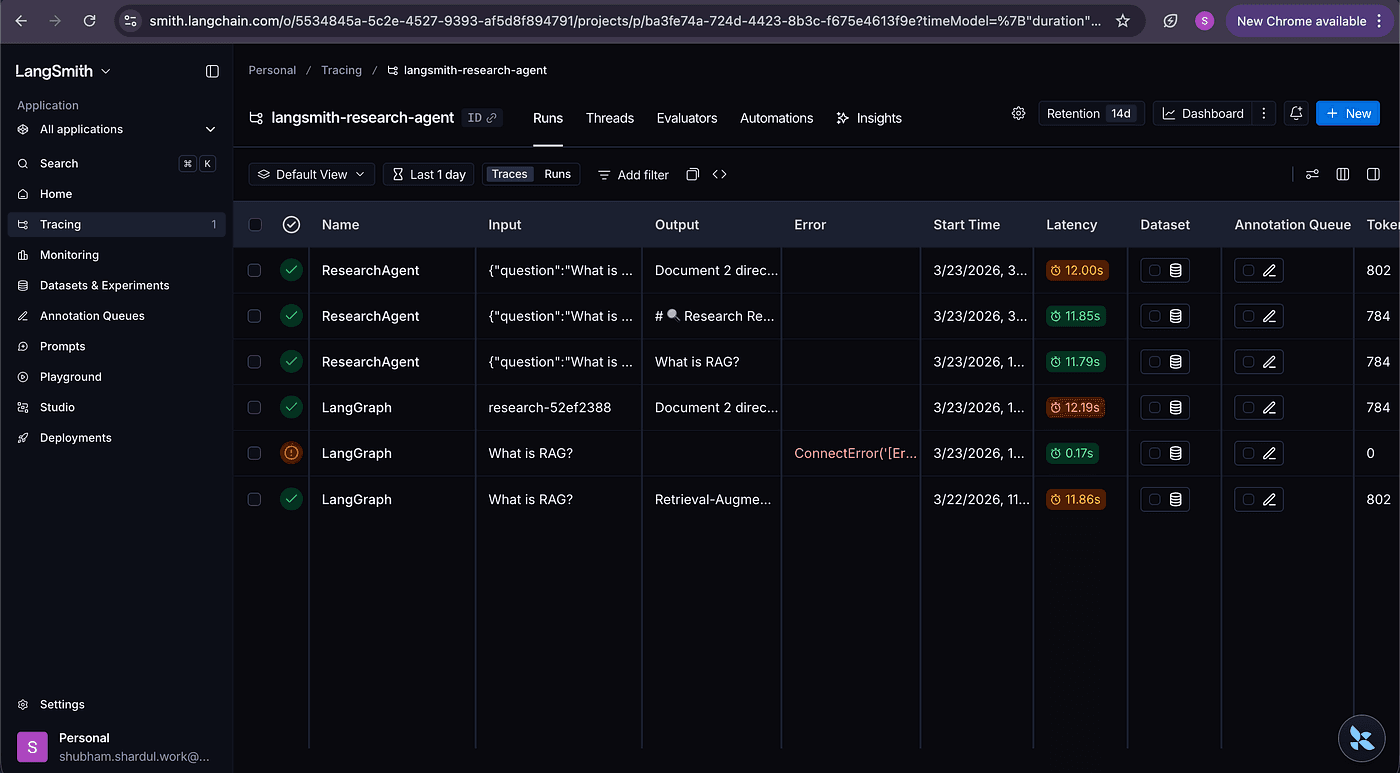Open the Default View dropdown

[312, 174]
